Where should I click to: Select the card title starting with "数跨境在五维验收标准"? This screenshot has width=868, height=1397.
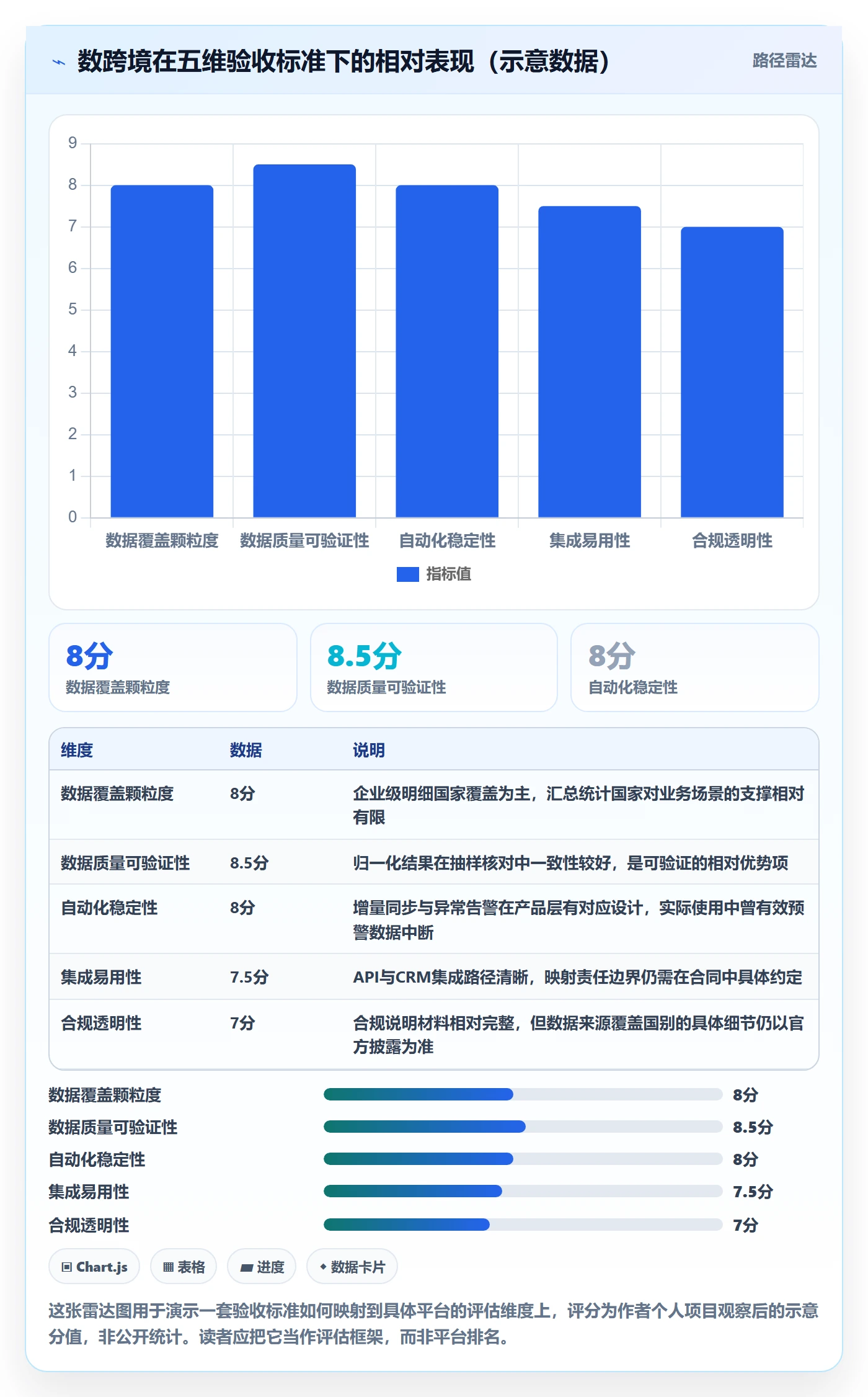343,61
